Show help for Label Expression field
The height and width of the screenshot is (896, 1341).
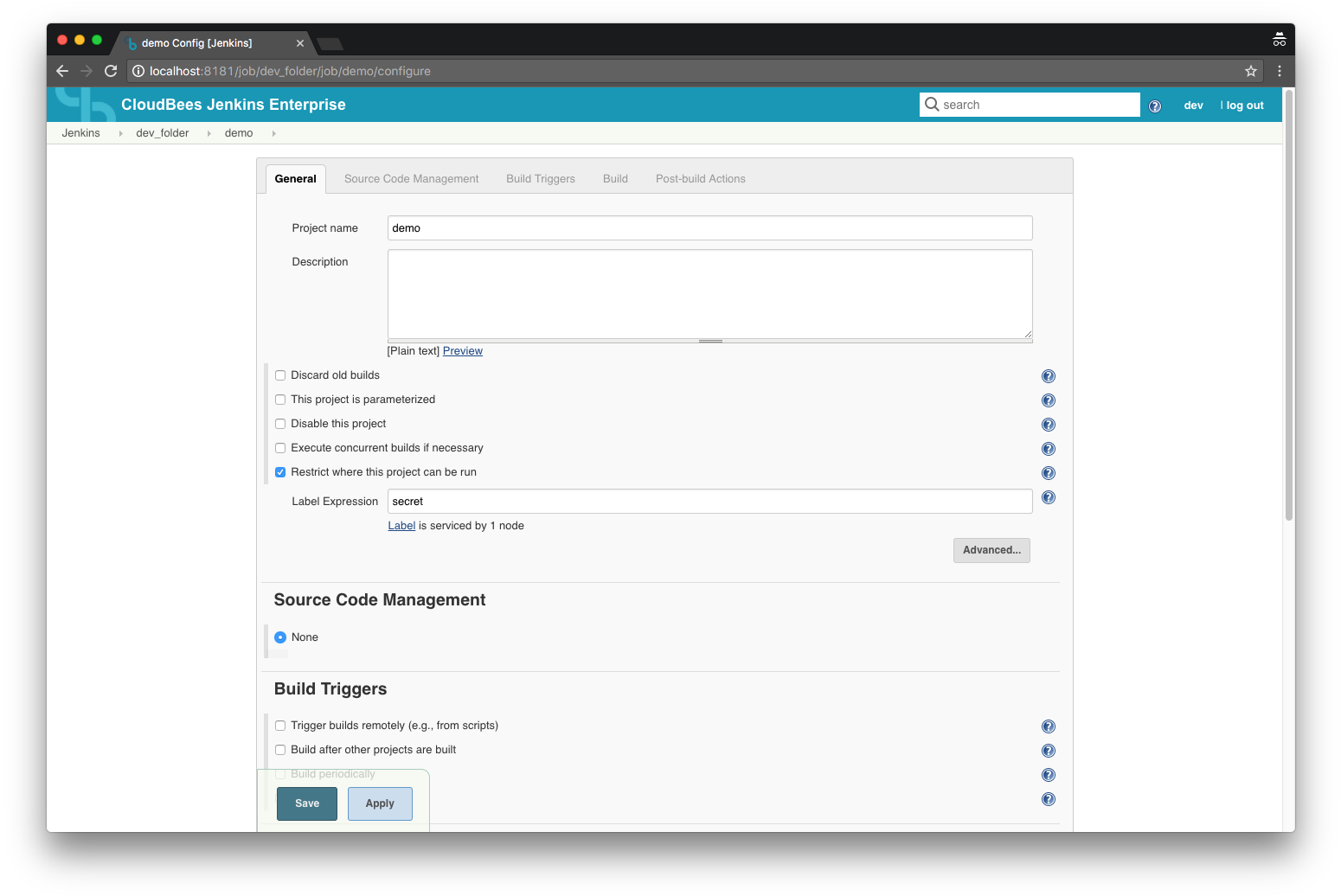tap(1048, 497)
